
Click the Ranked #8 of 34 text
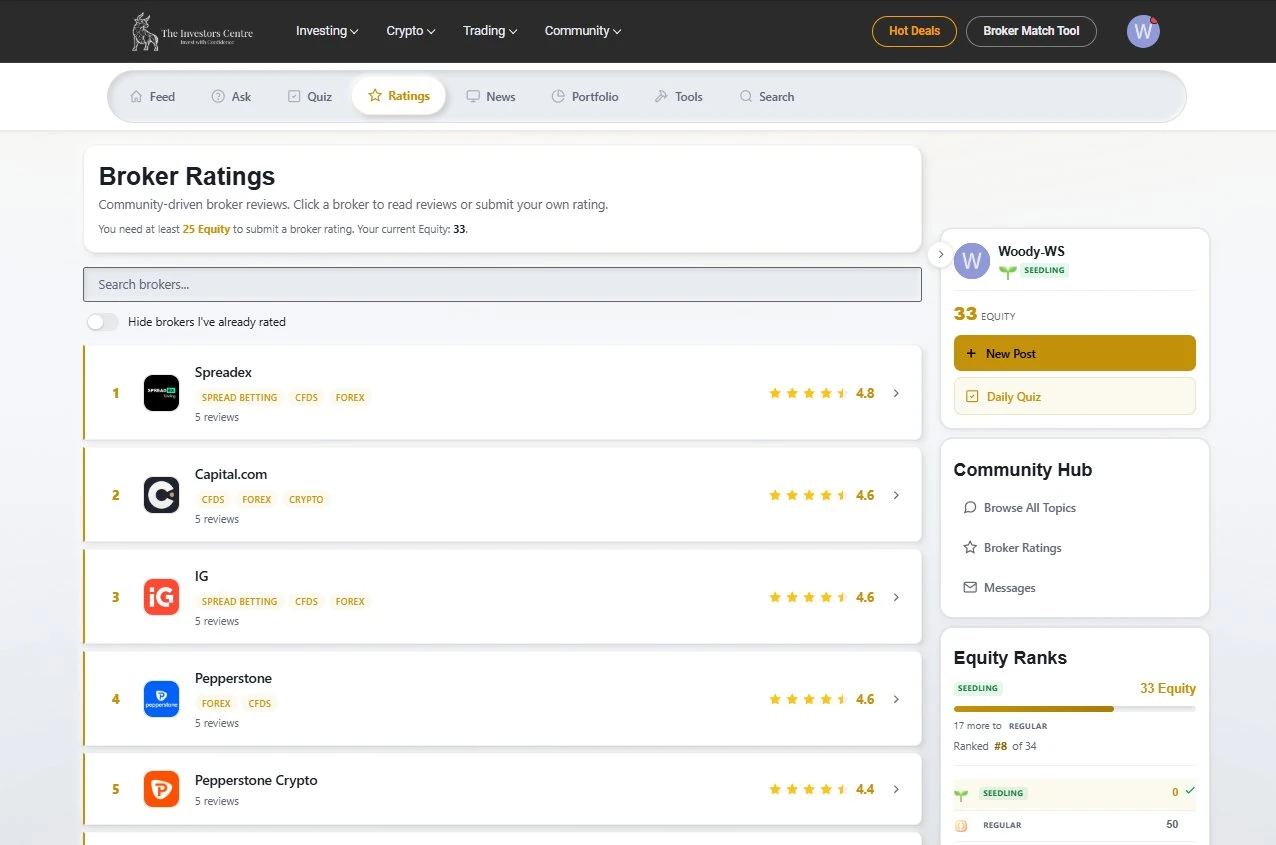[x=995, y=746]
